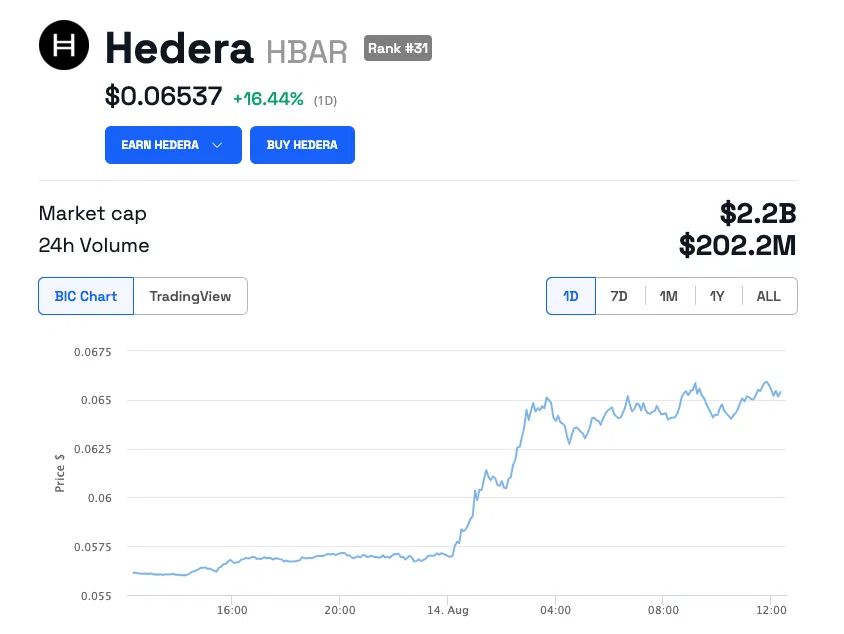This screenshot has width=844, height=634.
Task: Click the Hedera circular logo icon
Action: [63, 44]
